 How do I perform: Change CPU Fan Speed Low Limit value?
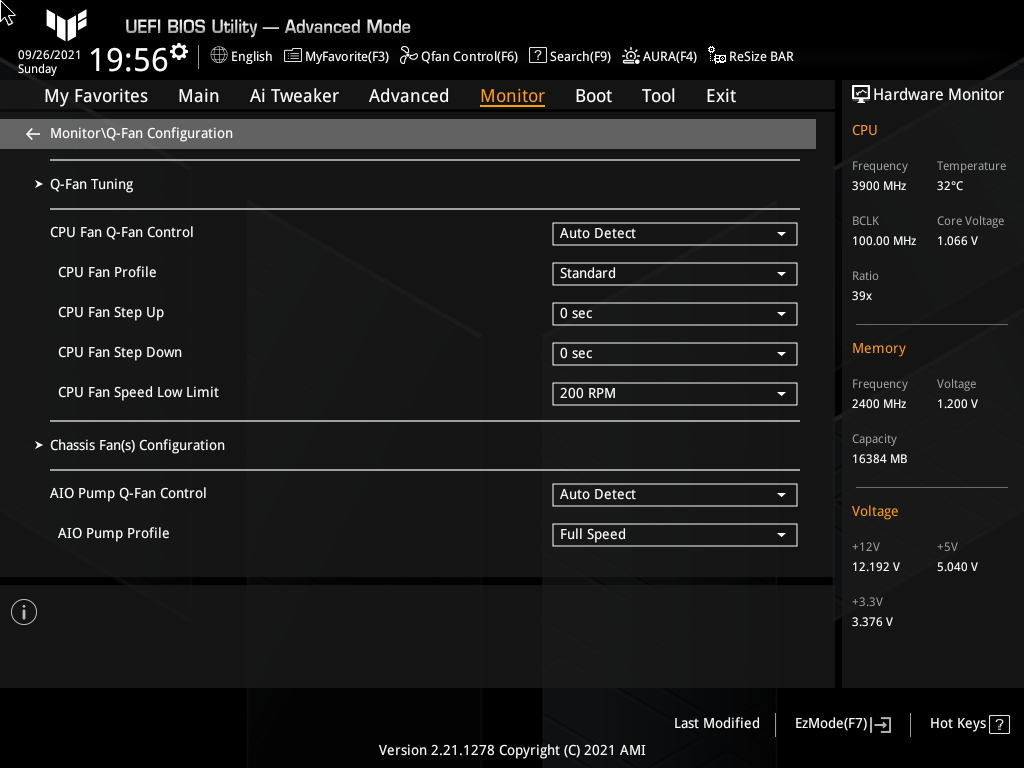pos(674,393)
